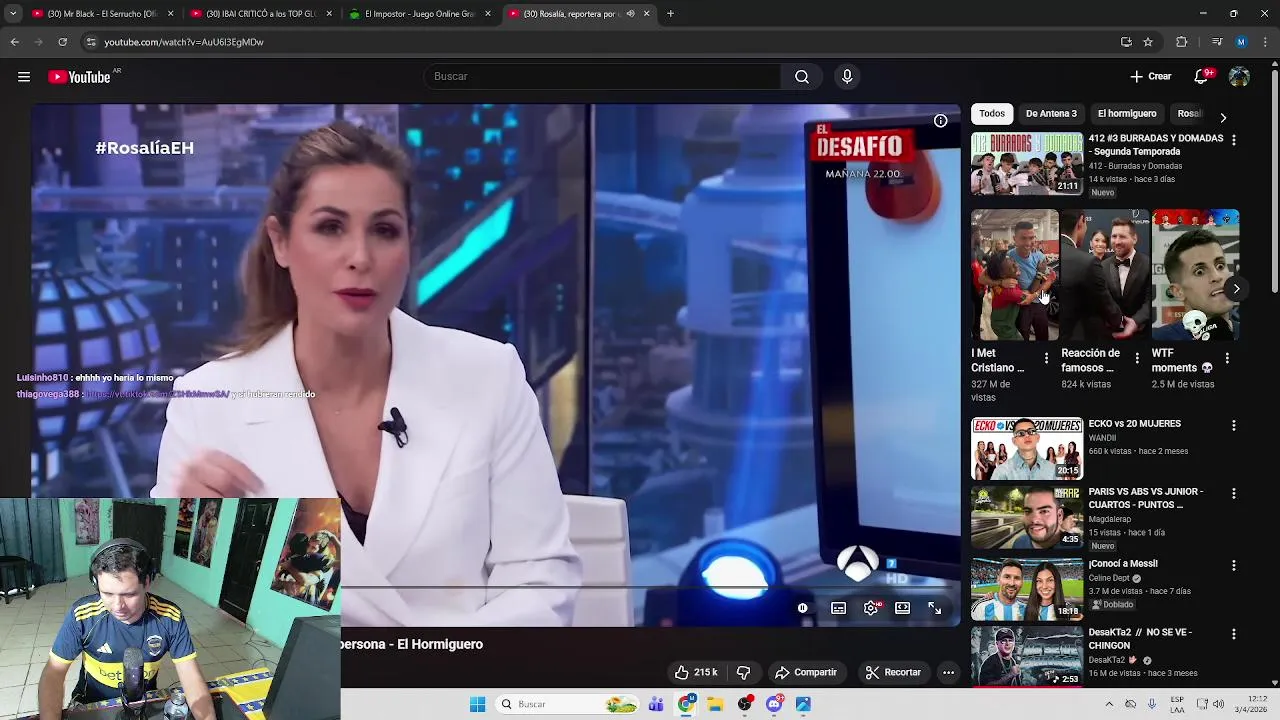Image resolution: width=1280 pixels, height=720 pixels.
Task: Open Chrome media controls icon
Action: point(1217,42)
